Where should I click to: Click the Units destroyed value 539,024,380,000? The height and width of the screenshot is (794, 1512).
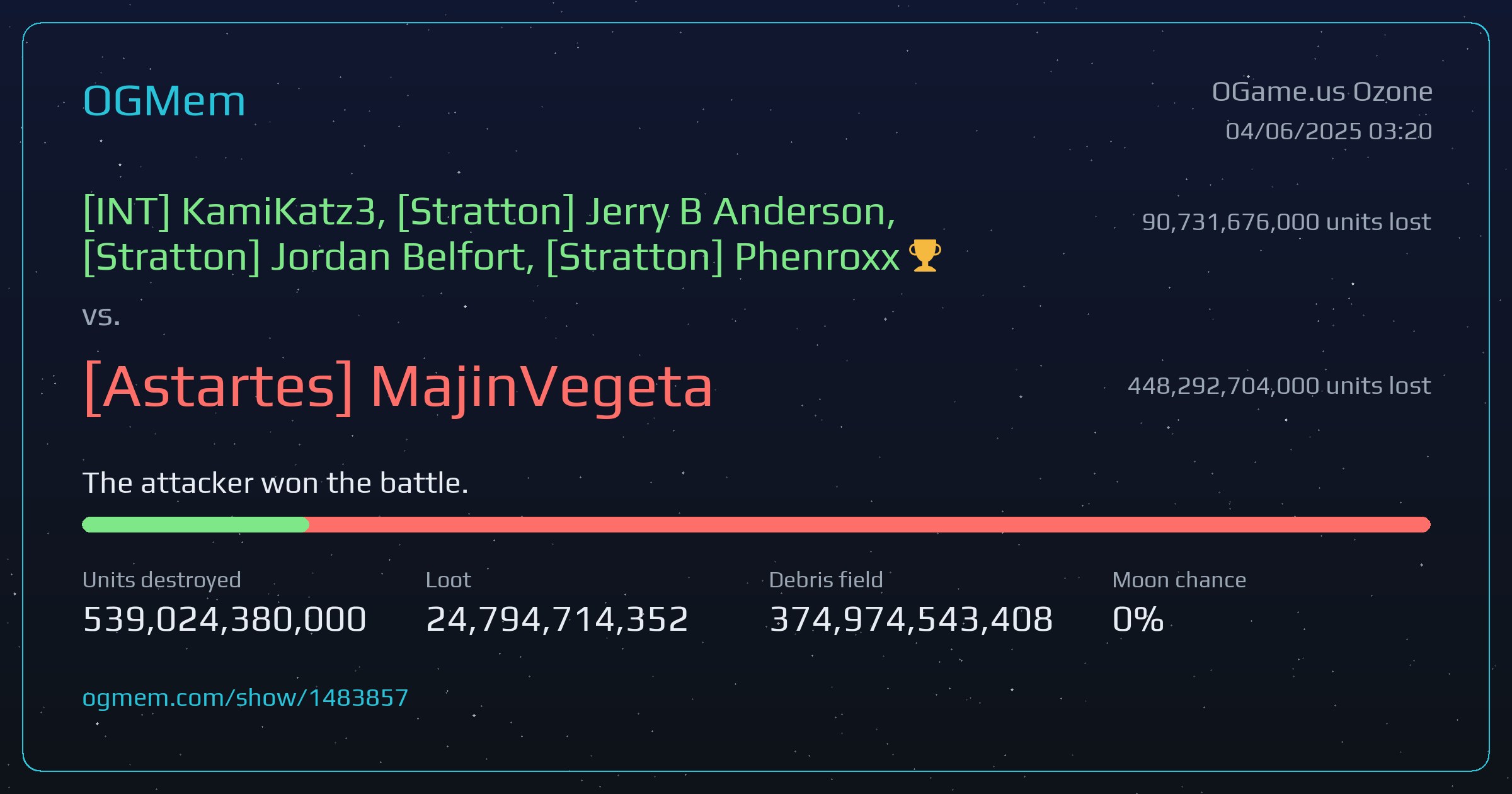click(x=224, y=619)
